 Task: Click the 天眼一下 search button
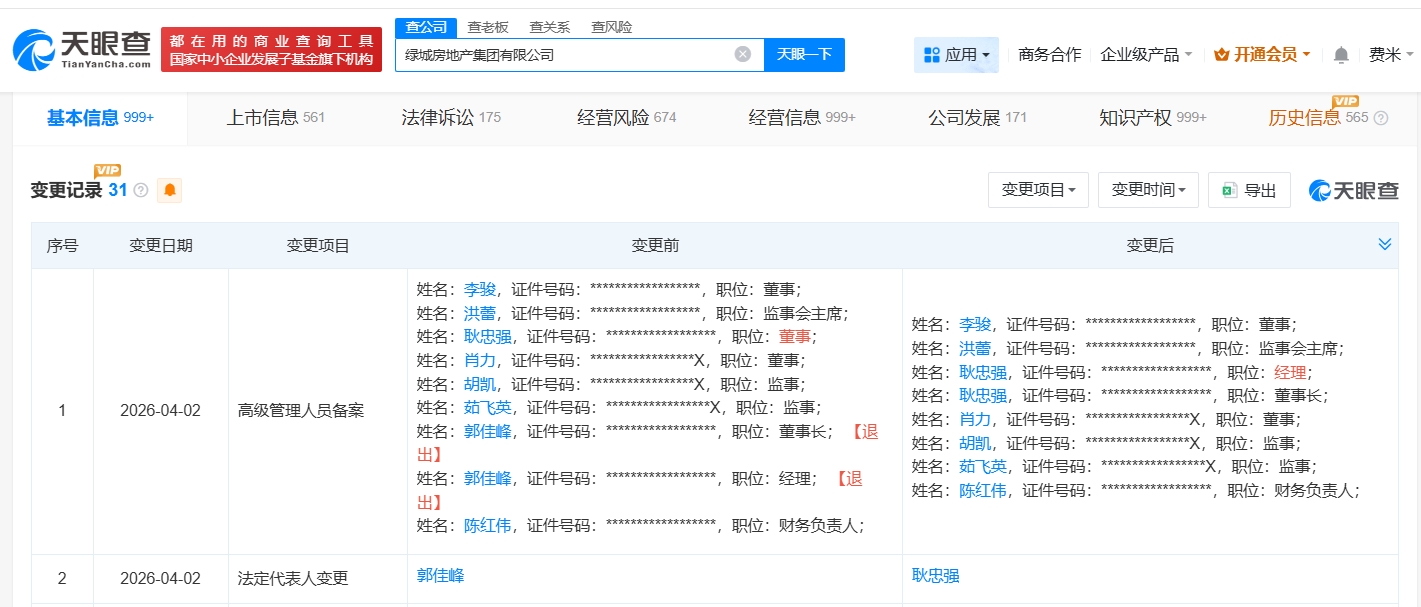click(x=804, y=54)
